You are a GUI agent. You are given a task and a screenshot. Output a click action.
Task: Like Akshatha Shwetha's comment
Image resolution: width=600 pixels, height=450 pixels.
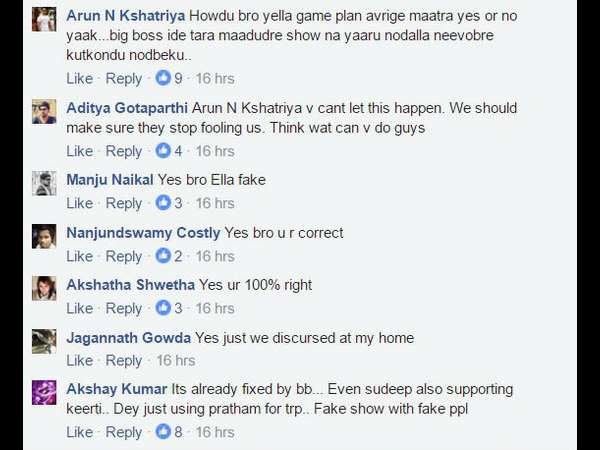[x=79, y=308]
